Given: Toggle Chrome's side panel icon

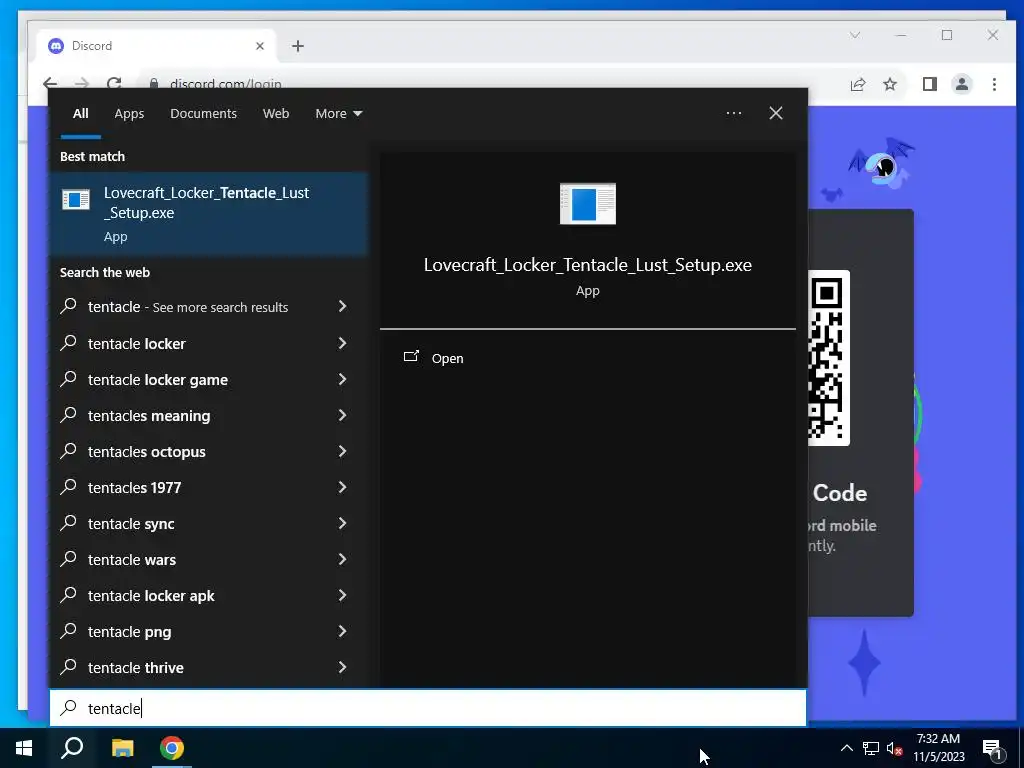Looking at the screenshot, I should tap(930, 84).
